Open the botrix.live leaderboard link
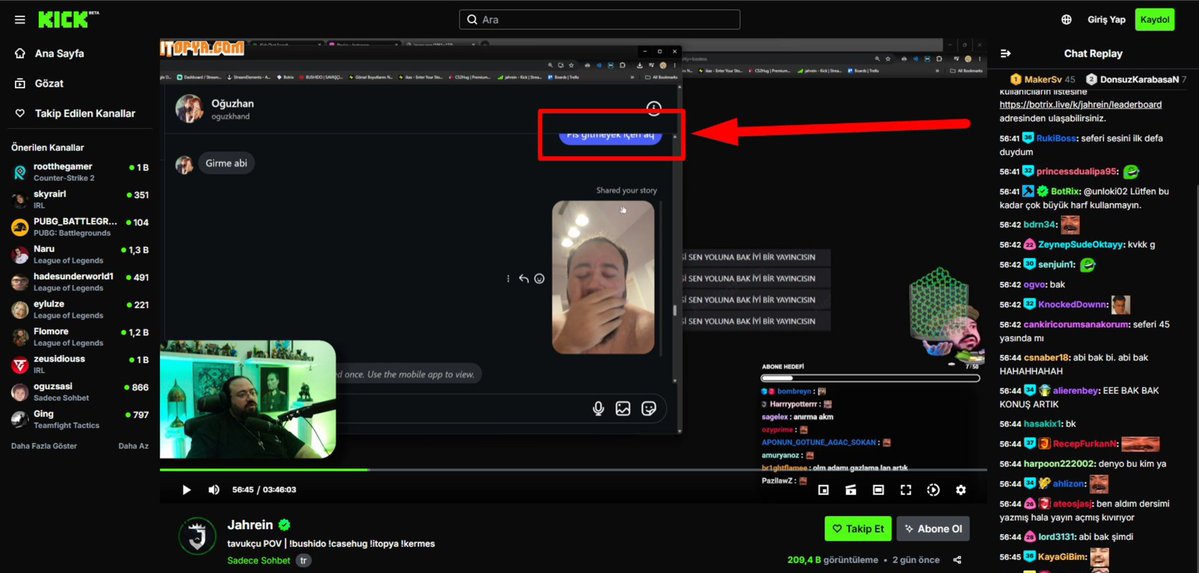The width and height of the screenshot is (1199, 573). pyautogui.click(x=1080, y=105)
